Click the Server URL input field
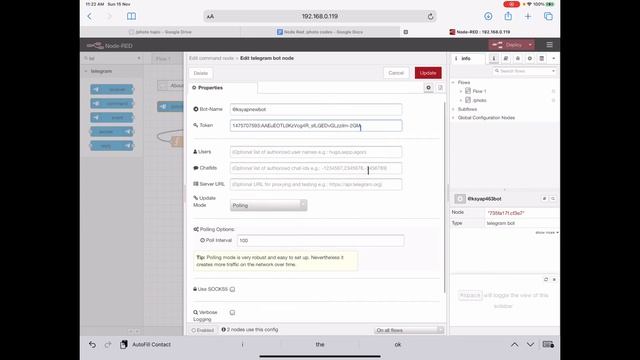 pos(316,184)
